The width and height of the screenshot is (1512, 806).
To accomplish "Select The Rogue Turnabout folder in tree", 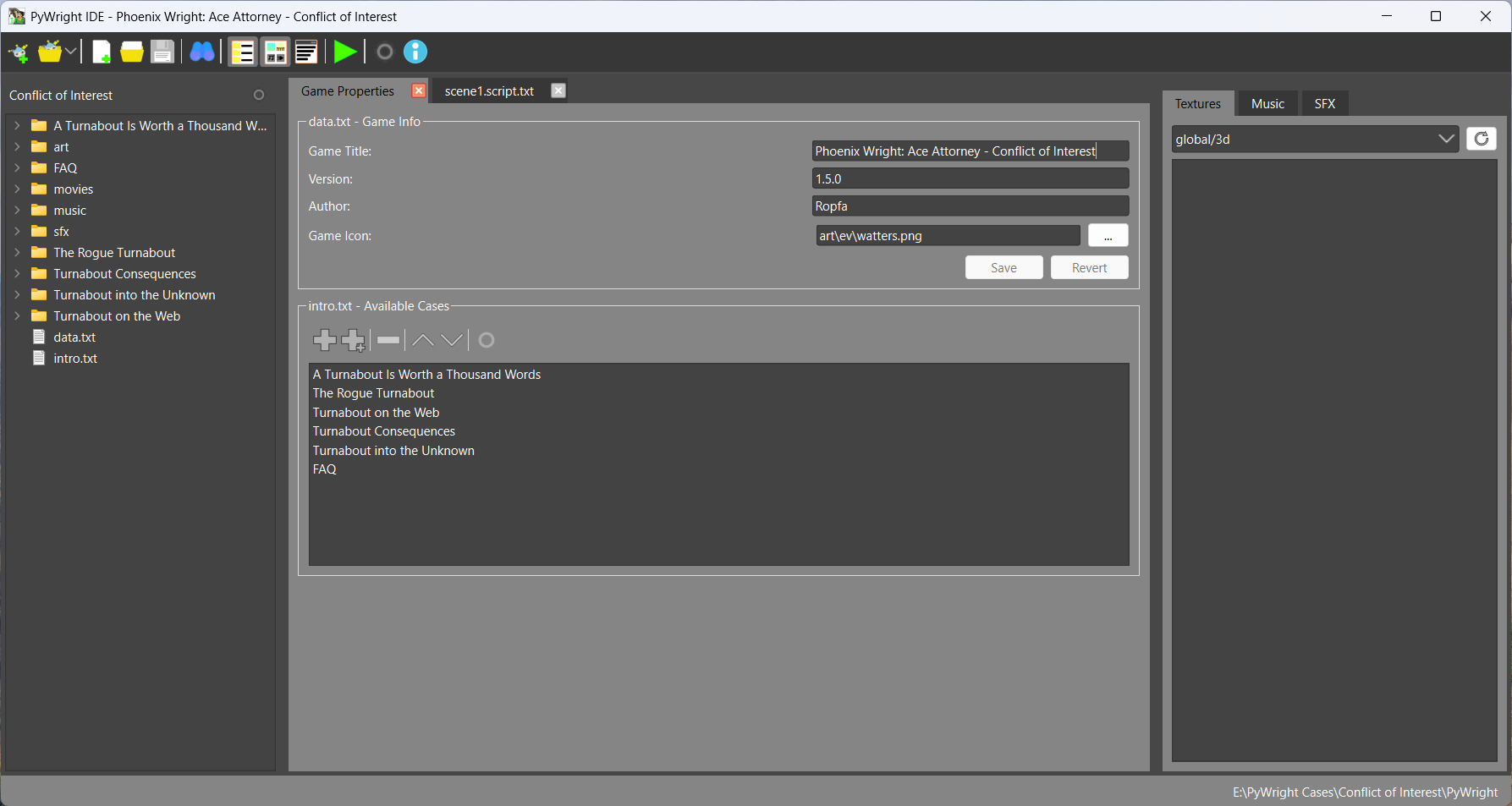I will (x=114, y=253).
